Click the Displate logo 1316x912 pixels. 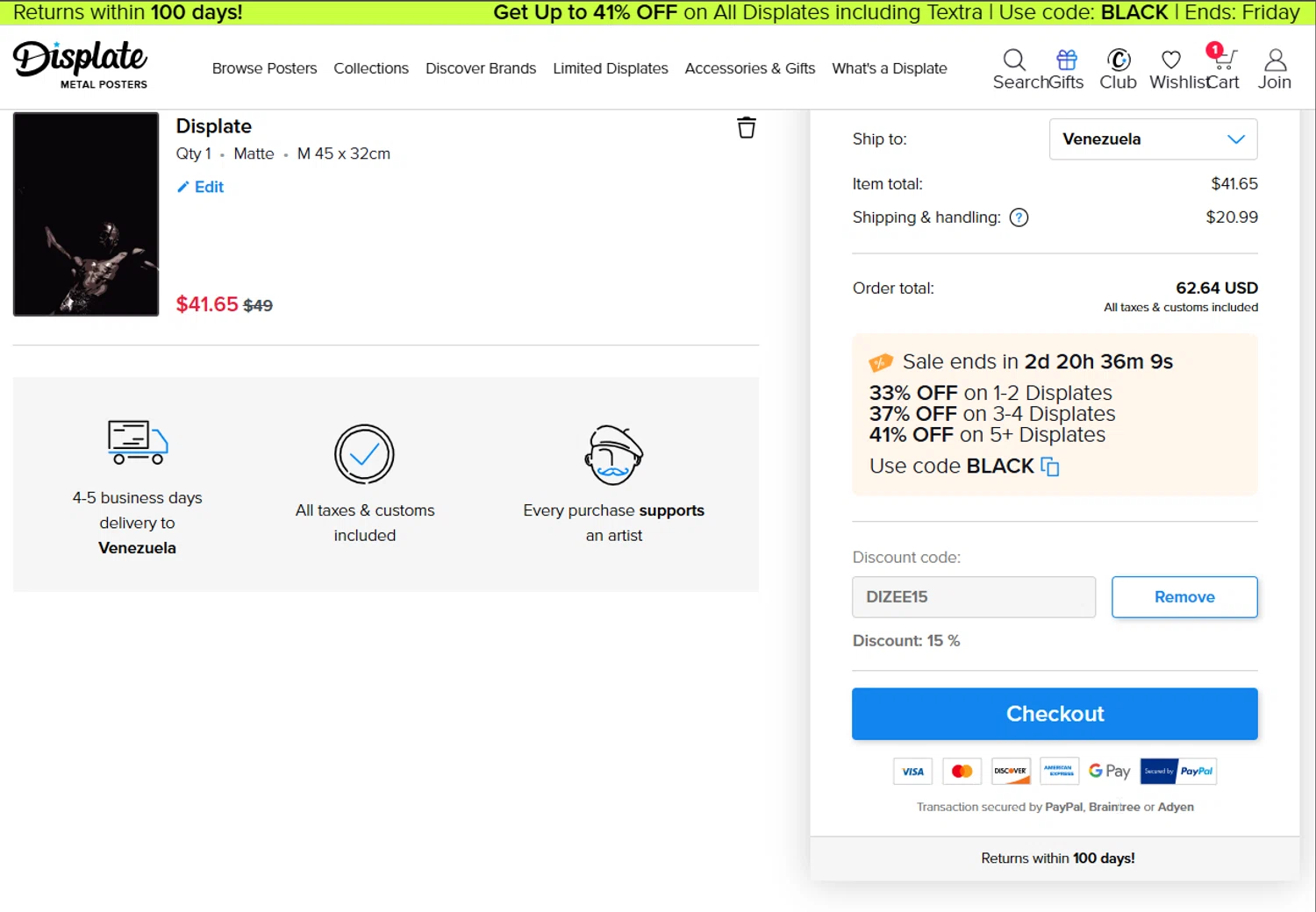pos(80,65)
